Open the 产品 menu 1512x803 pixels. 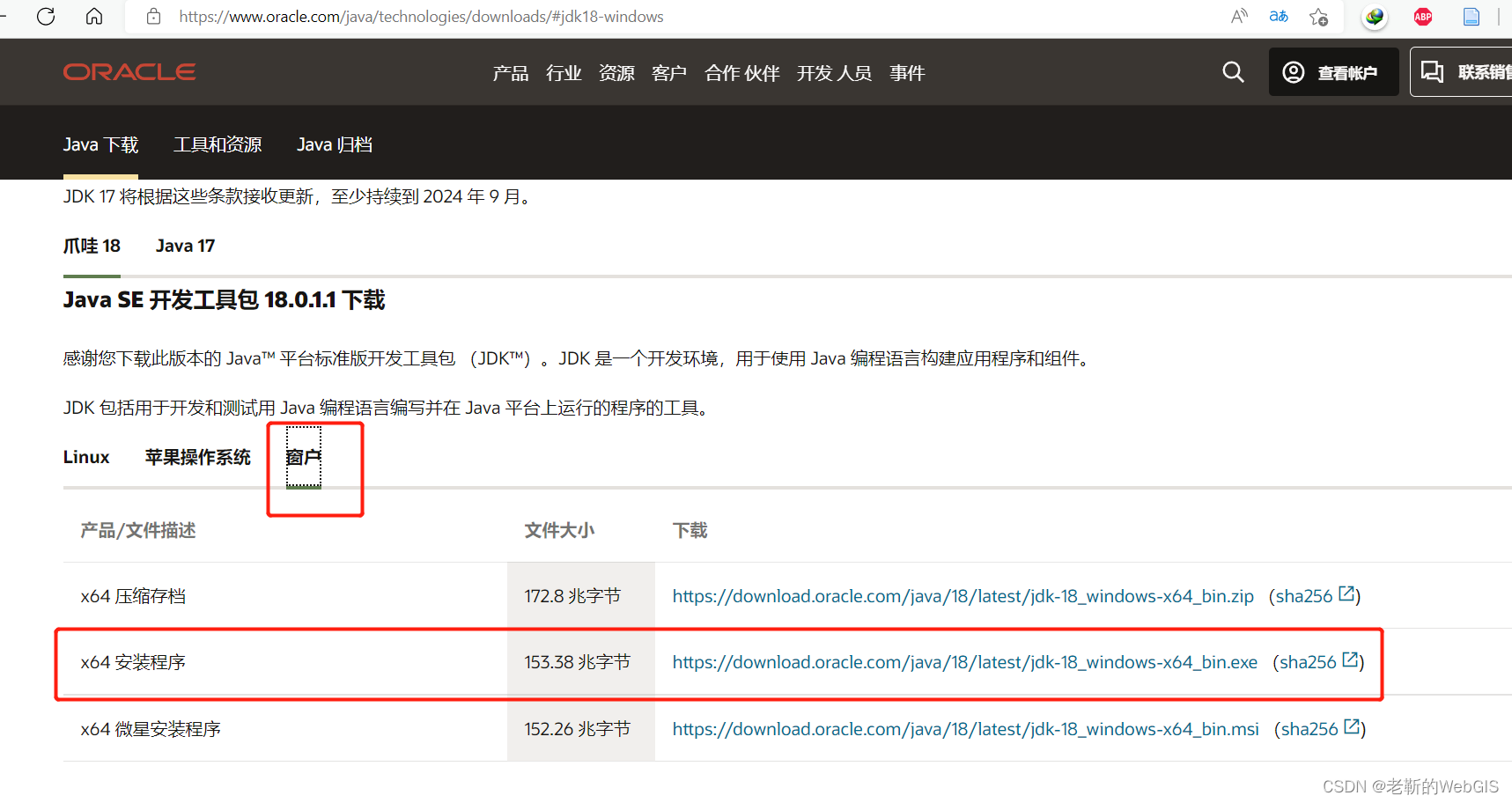(511, 73)
